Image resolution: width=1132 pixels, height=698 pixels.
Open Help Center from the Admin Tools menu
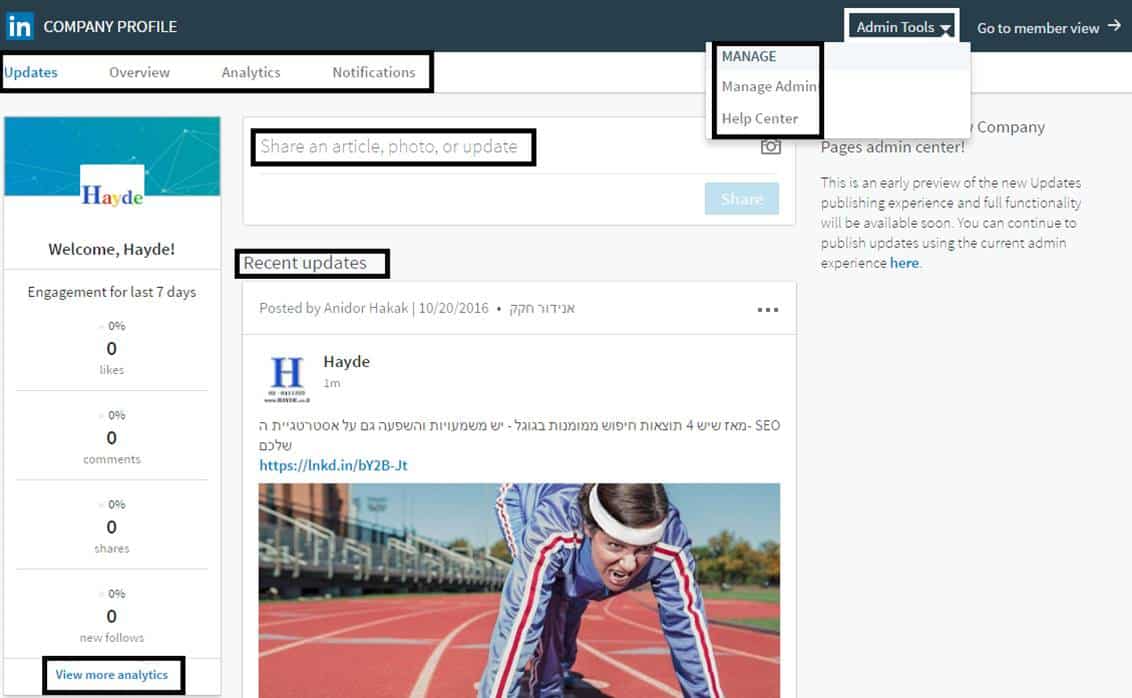coord(762,118)
